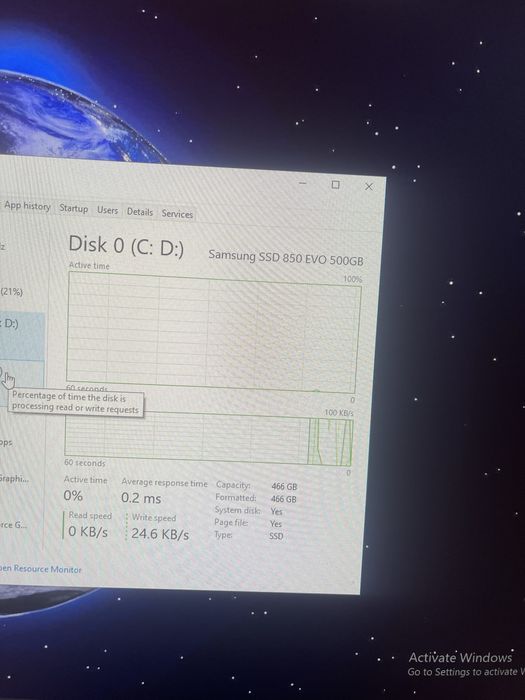
Task: Select the Disk 0 (C: D:) sidebar entry
Action: pyautogui.click(x=22, y=336)
